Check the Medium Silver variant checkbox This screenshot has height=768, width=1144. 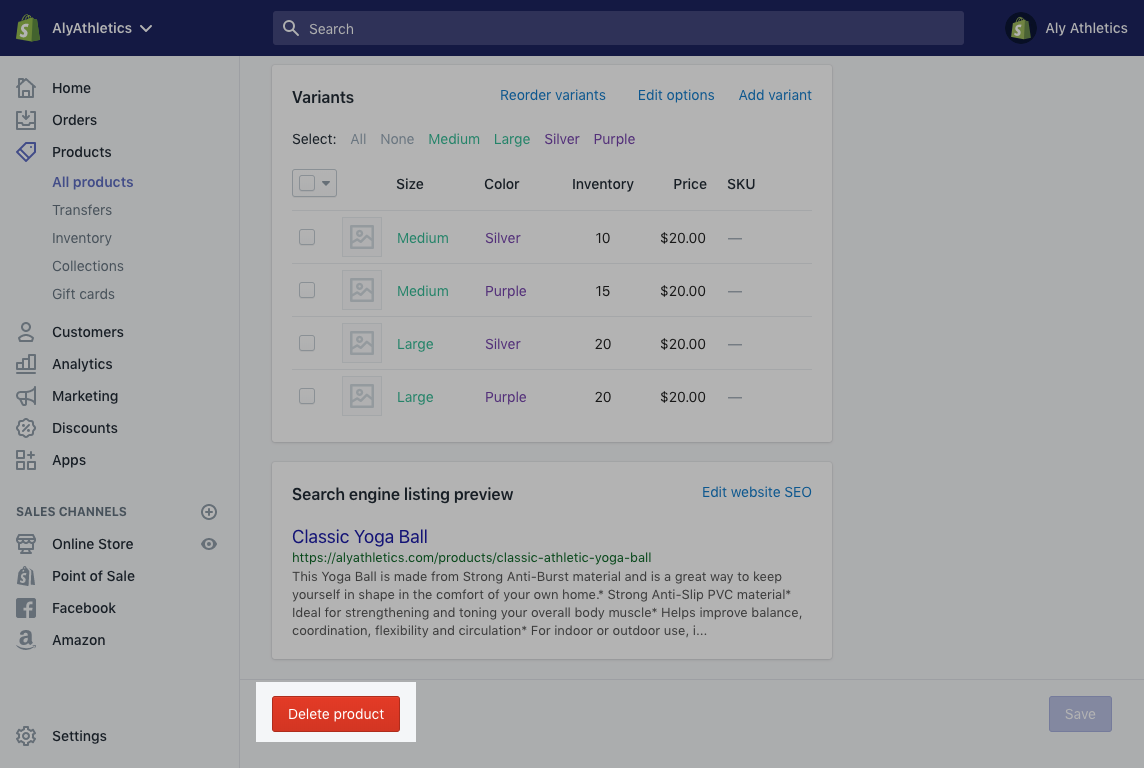tap(307, 237)
